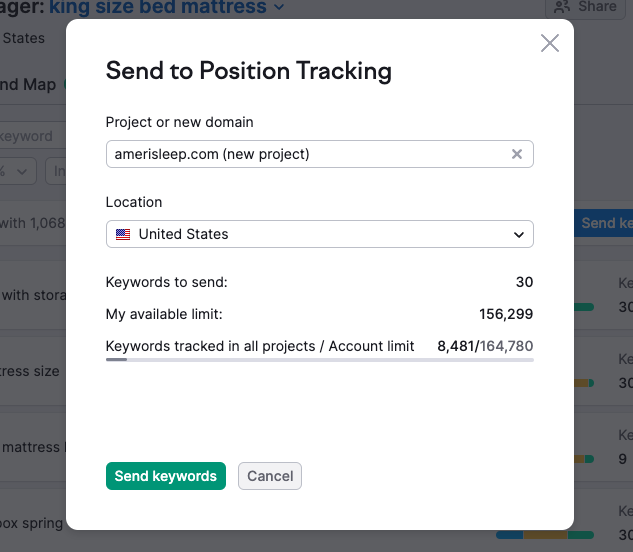Click the blue Send keywords button in background
The image size is (633, 552).
605,223
